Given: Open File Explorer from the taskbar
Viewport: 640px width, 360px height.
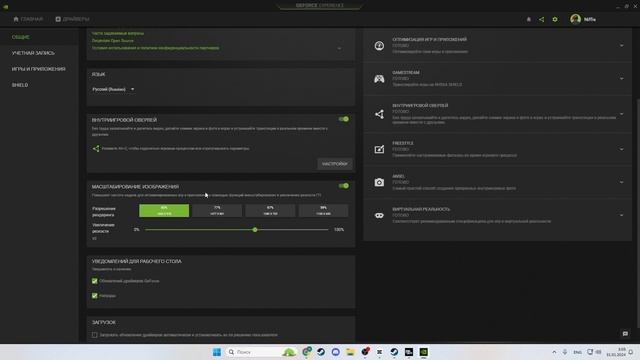Looking at the screenshot, I should coord(350,352).
